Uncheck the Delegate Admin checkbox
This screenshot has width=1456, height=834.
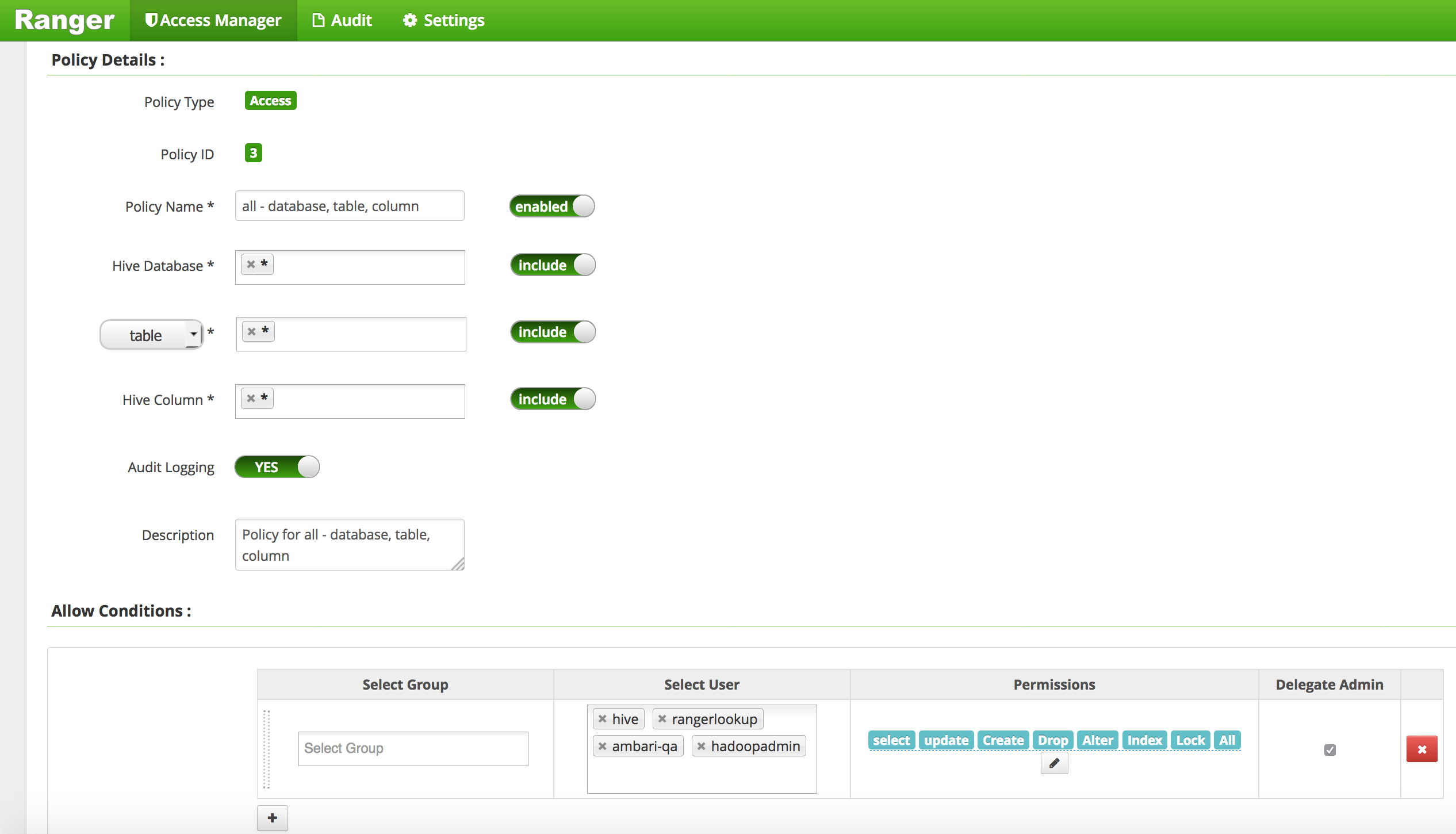click(x=1329, y=749)
